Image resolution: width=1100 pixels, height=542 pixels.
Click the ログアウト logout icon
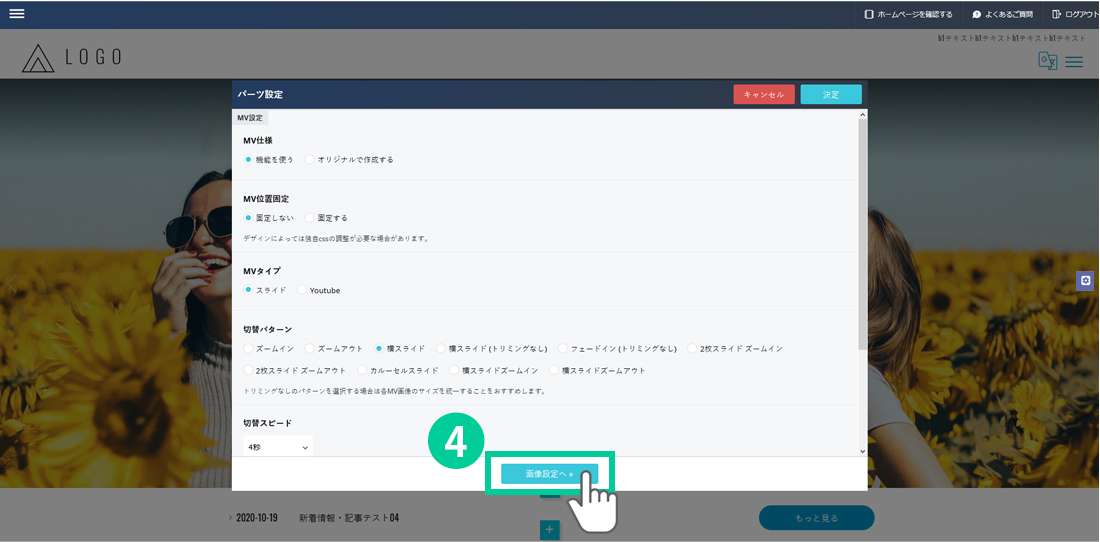coord(1056,15)
